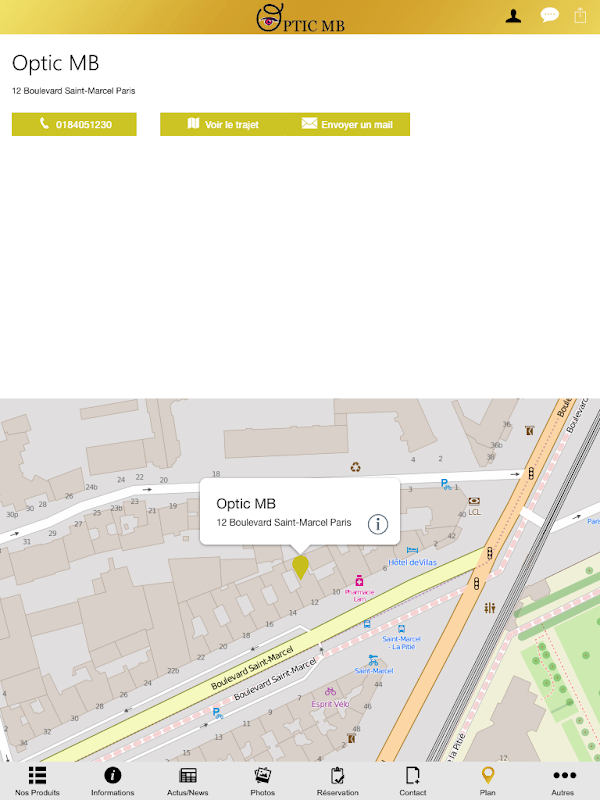This screenshot has height=800, width=600.
Task: Click Pharmacie Lam marker on map
Action: pos(359,581)
